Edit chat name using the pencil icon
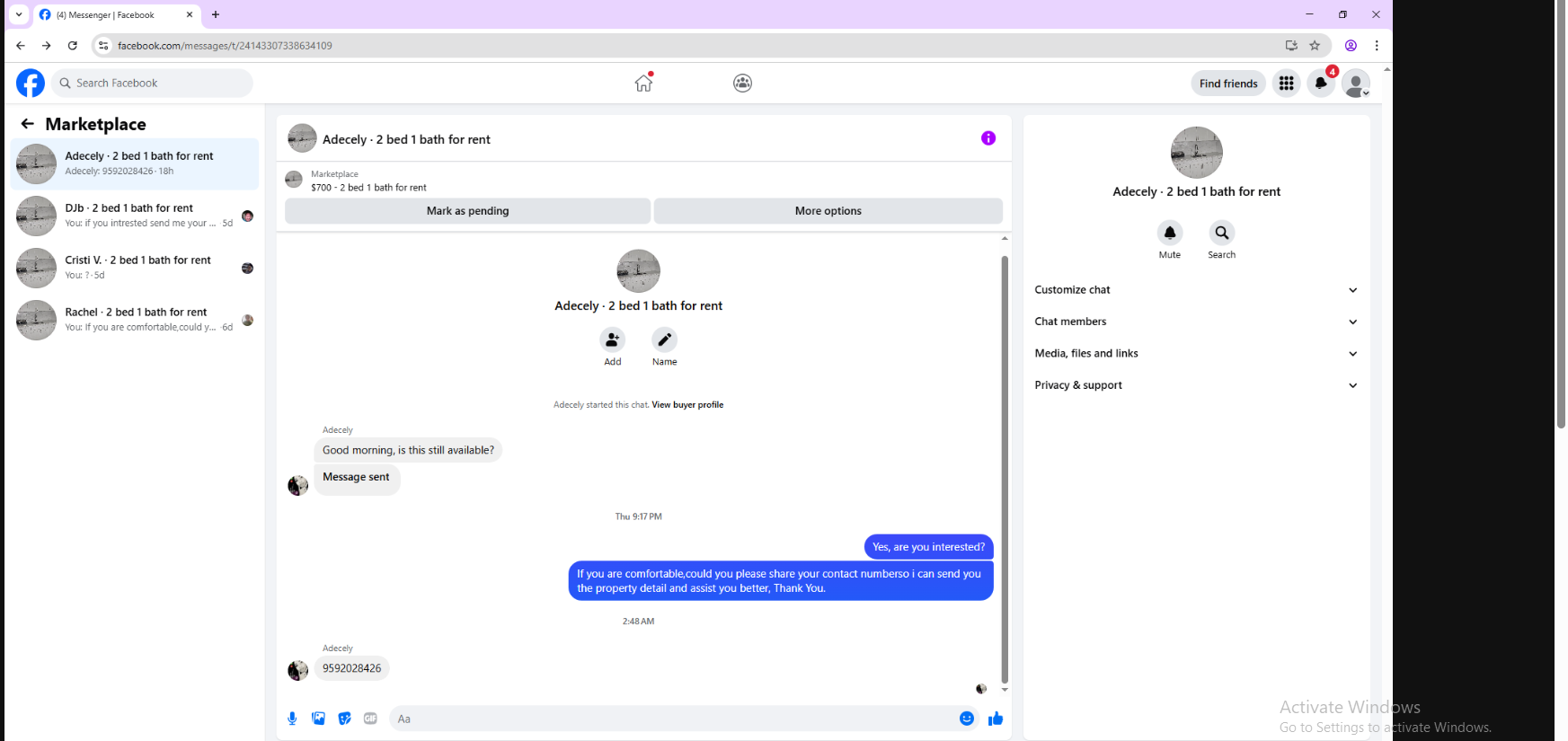Screen dimensions: 1568x741 pos(665,340)
